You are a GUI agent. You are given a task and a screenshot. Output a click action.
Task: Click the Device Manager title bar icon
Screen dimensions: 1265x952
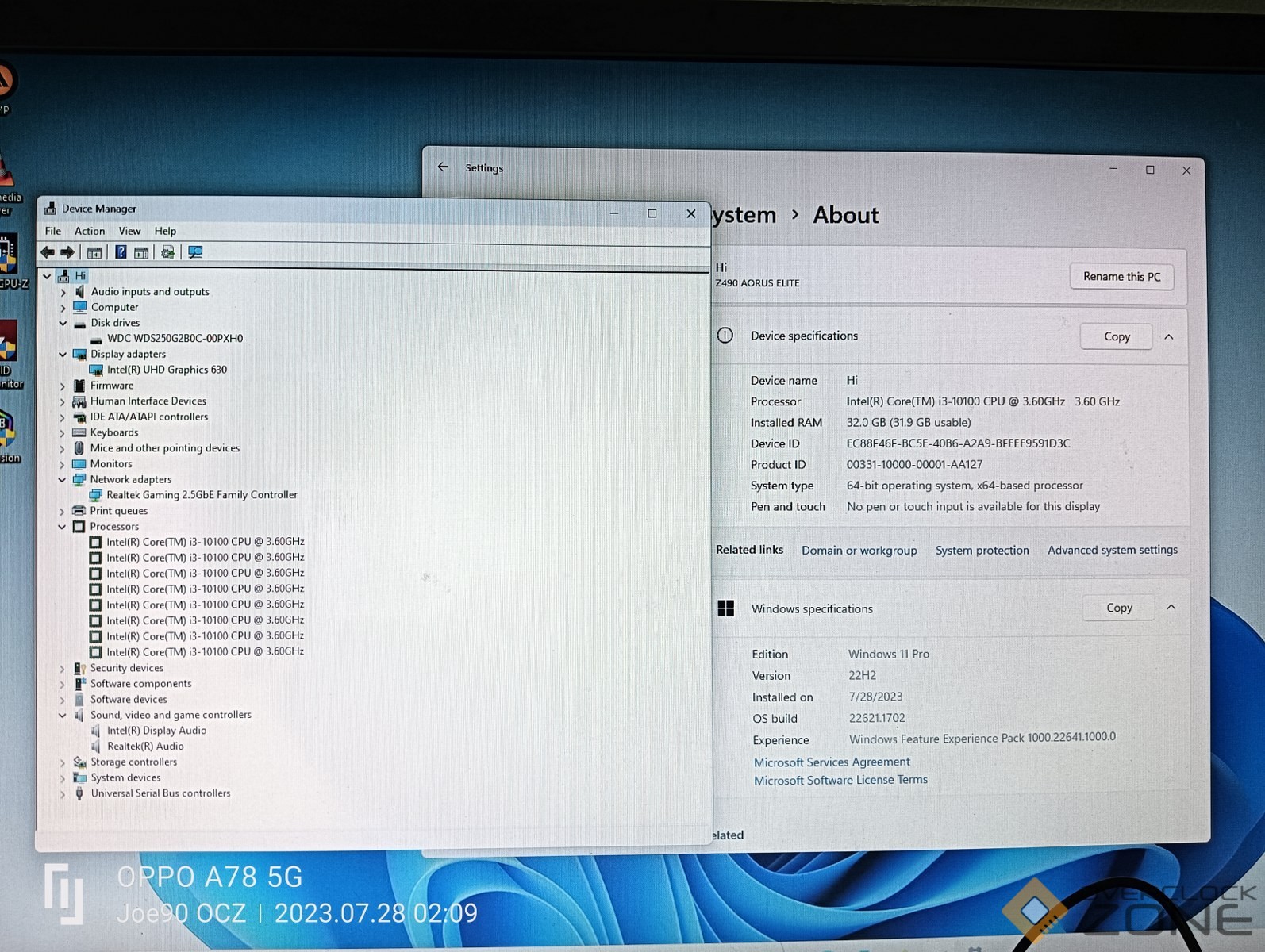[x=50, y=209]
